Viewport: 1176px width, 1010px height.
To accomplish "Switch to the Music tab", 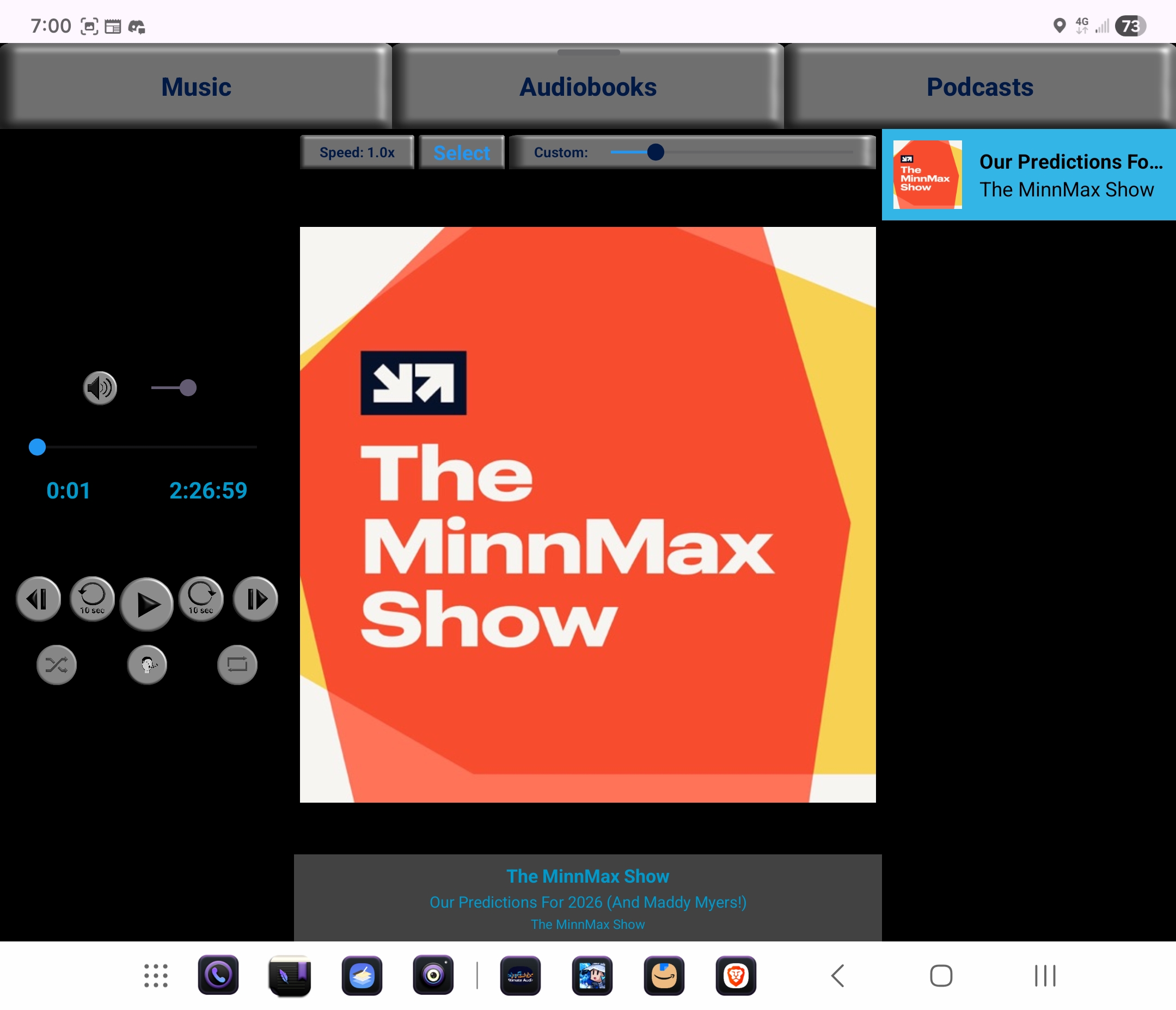I will coord(196,86).
